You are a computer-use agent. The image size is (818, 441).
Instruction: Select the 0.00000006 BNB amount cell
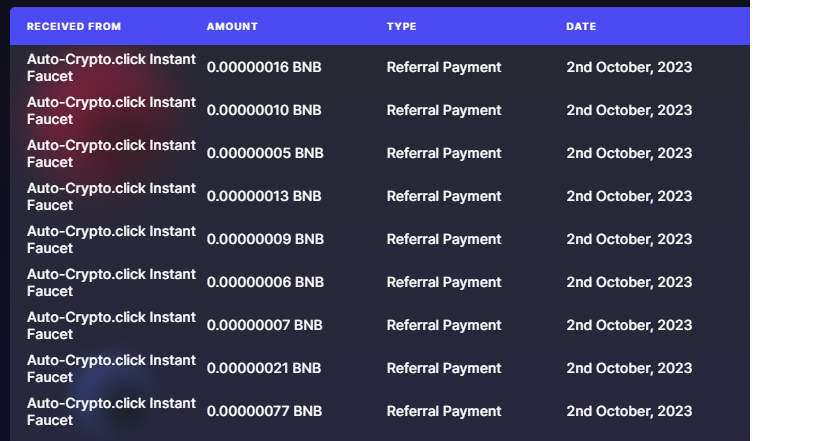point(265,282)
